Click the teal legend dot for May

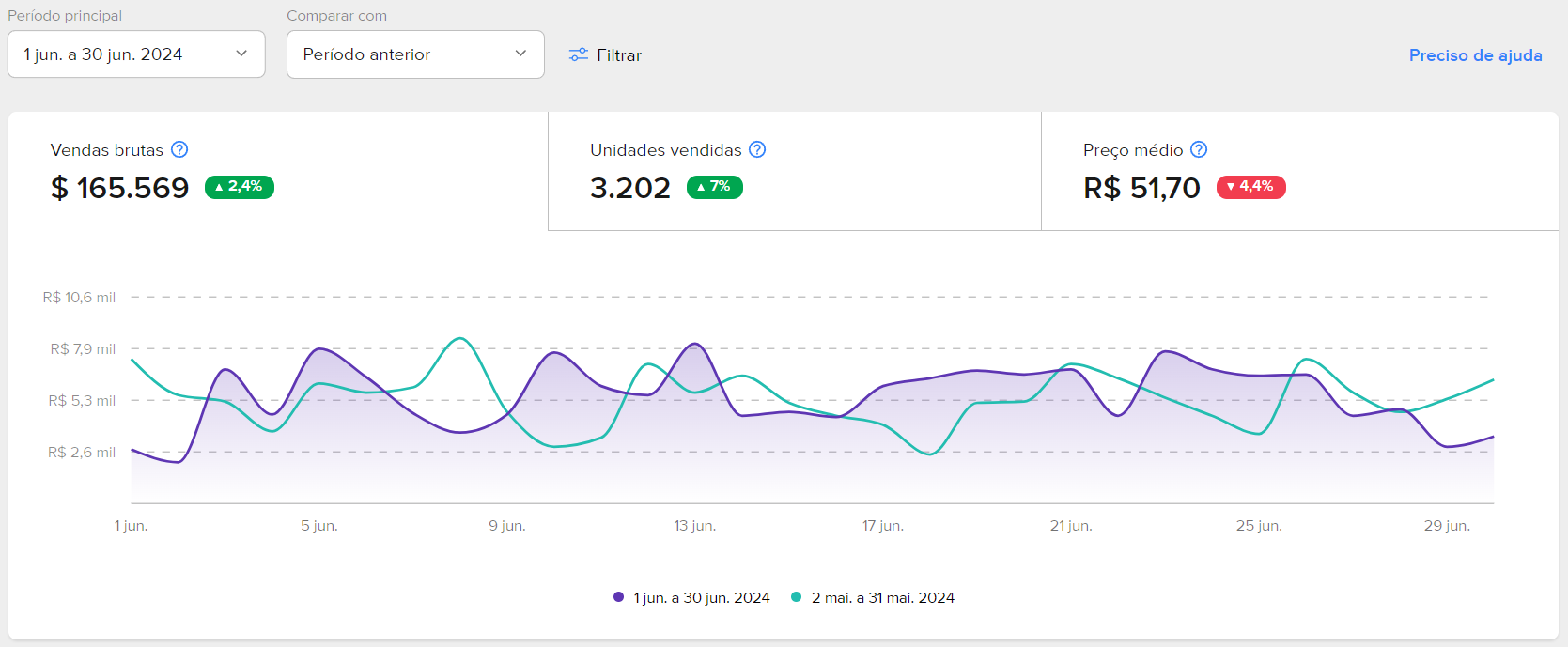797,596
